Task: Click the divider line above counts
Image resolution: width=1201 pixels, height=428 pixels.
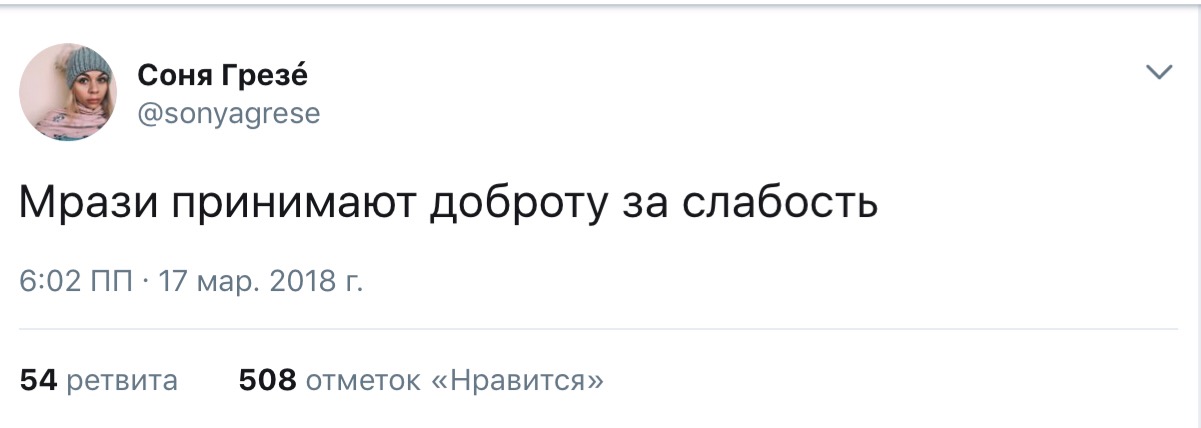Action: click(x=599, y=329)
